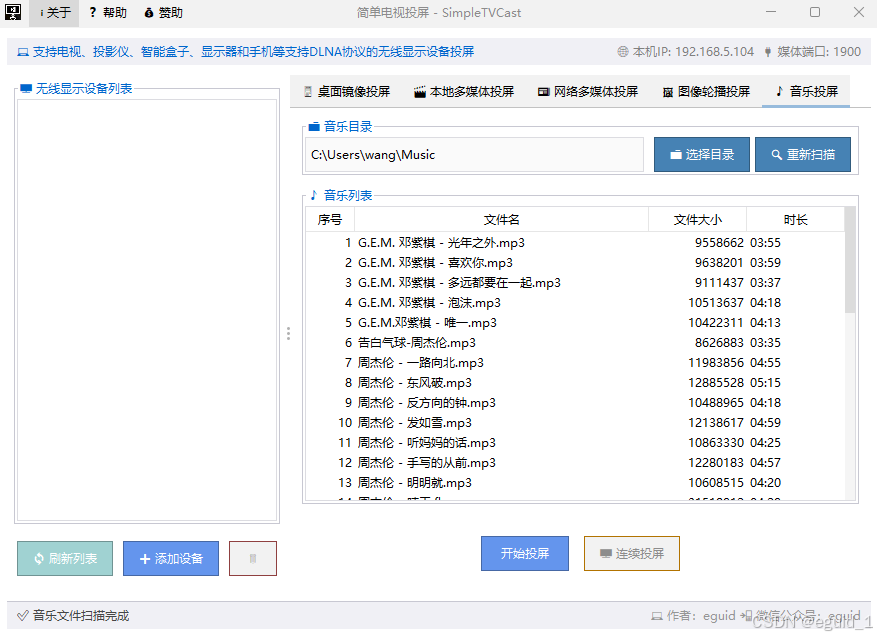Click the 音乐文件扫描完成 status text
877x637 pixels.
pyautogui.click(x=81, y=616)
